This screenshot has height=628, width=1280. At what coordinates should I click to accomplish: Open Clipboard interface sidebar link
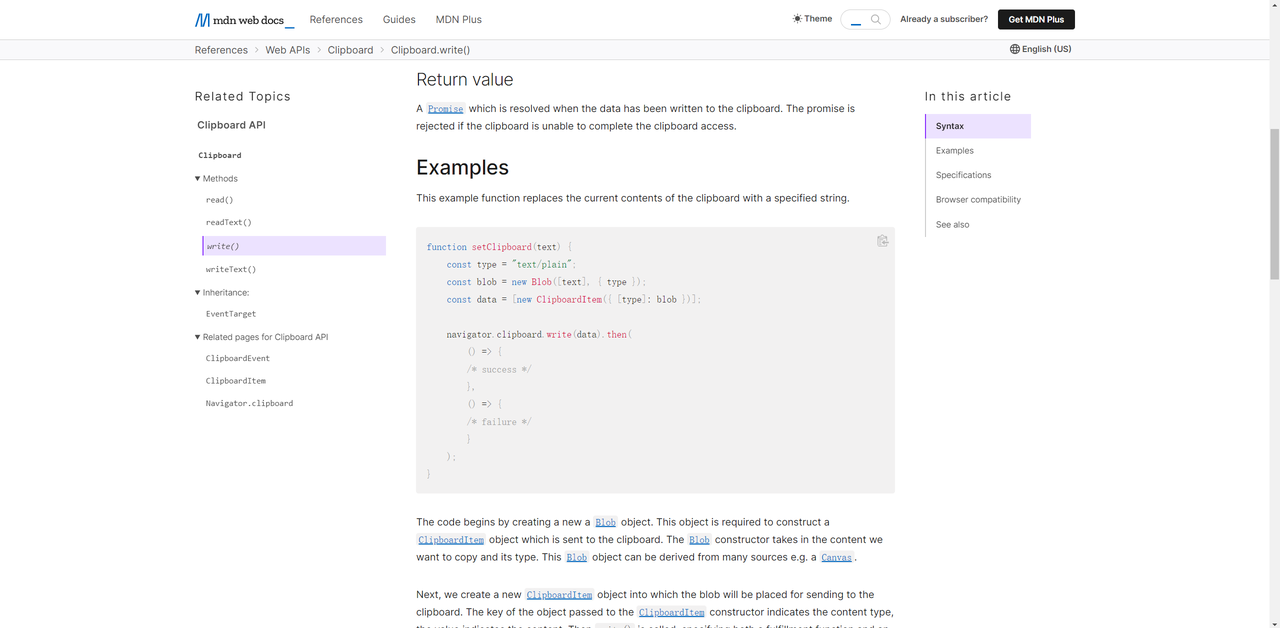point(220,155)
